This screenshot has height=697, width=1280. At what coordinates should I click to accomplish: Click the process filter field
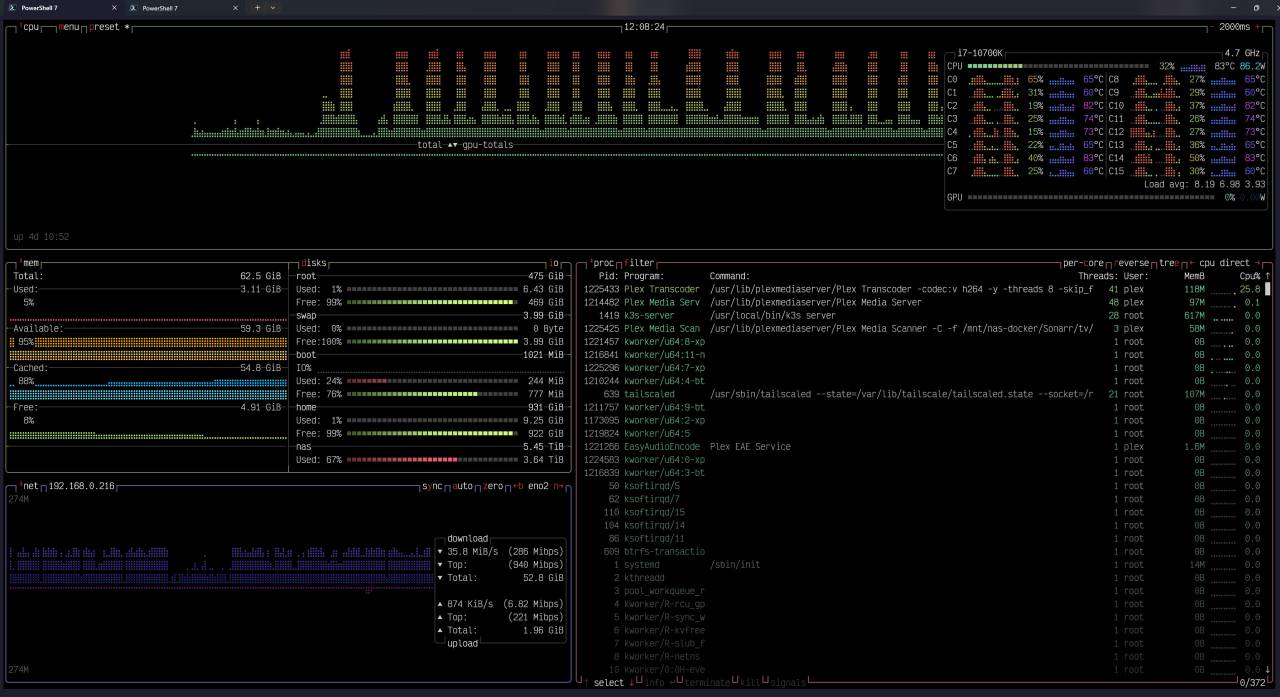click(639, 263)
